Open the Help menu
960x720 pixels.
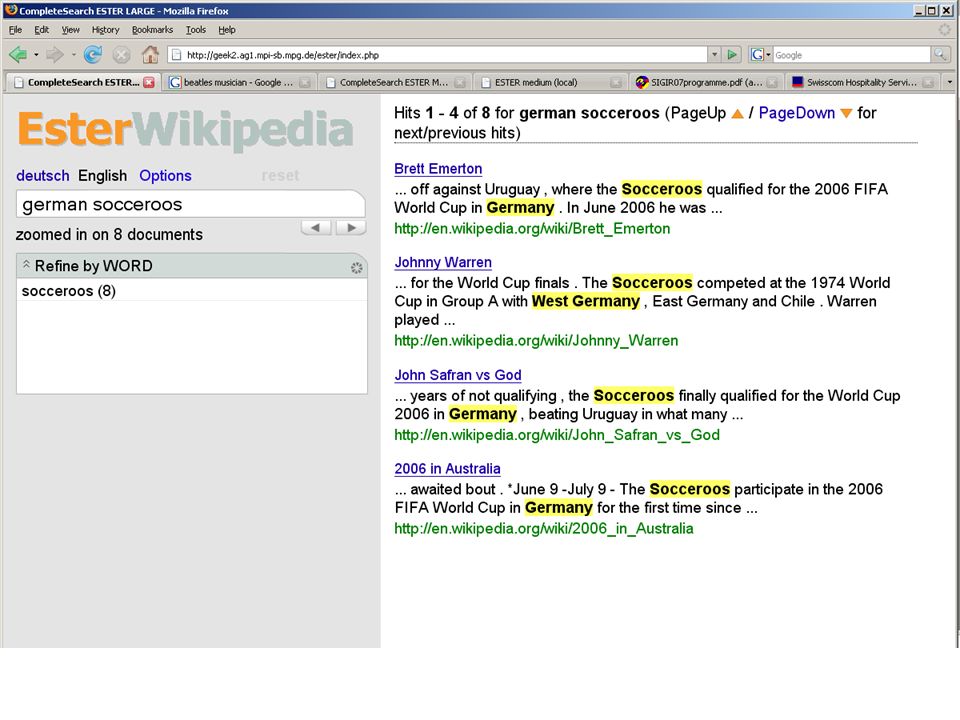(x=227, y=29)
